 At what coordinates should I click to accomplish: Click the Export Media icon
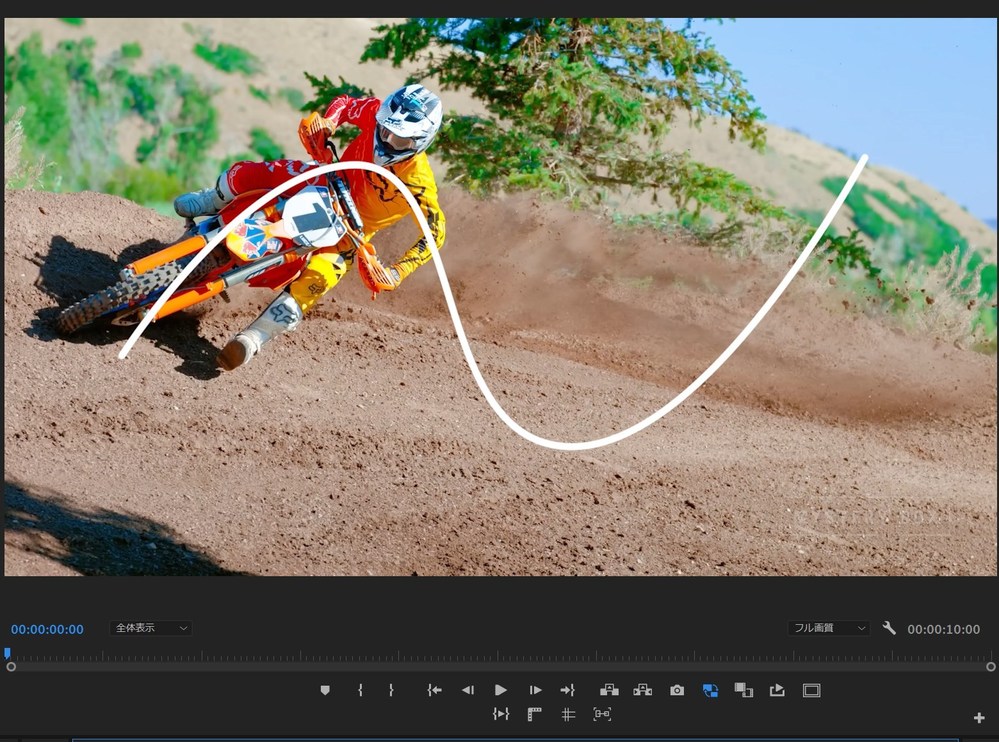click(778, 690)
